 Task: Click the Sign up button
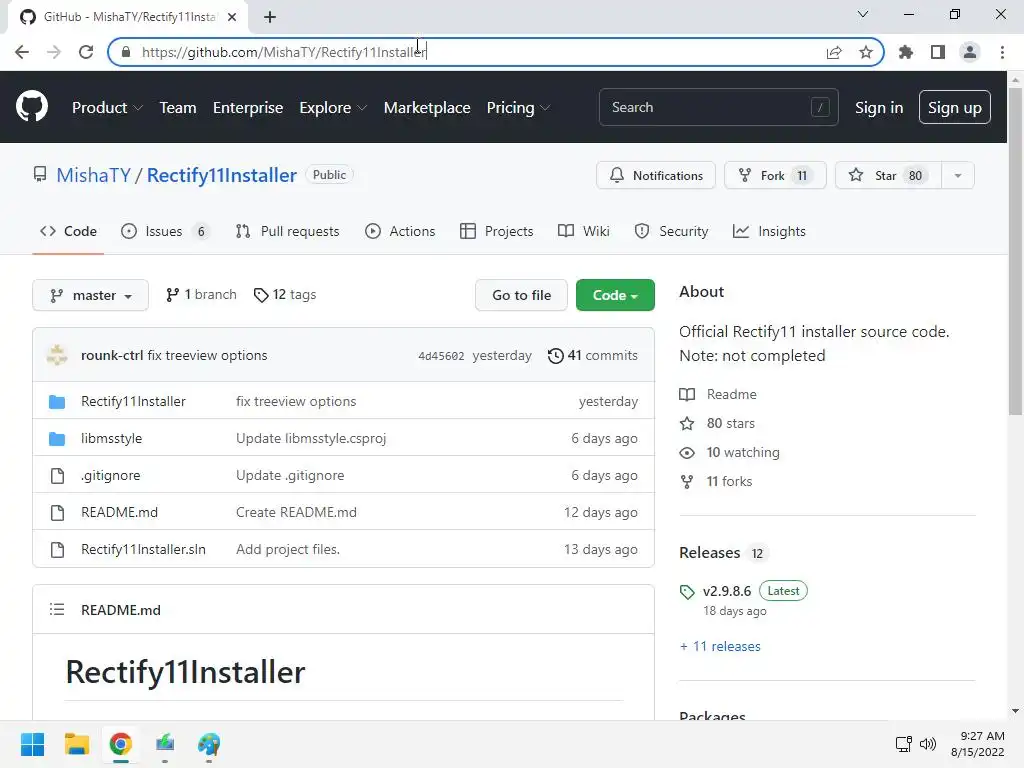pyautogui.click(x=954, y=108)
